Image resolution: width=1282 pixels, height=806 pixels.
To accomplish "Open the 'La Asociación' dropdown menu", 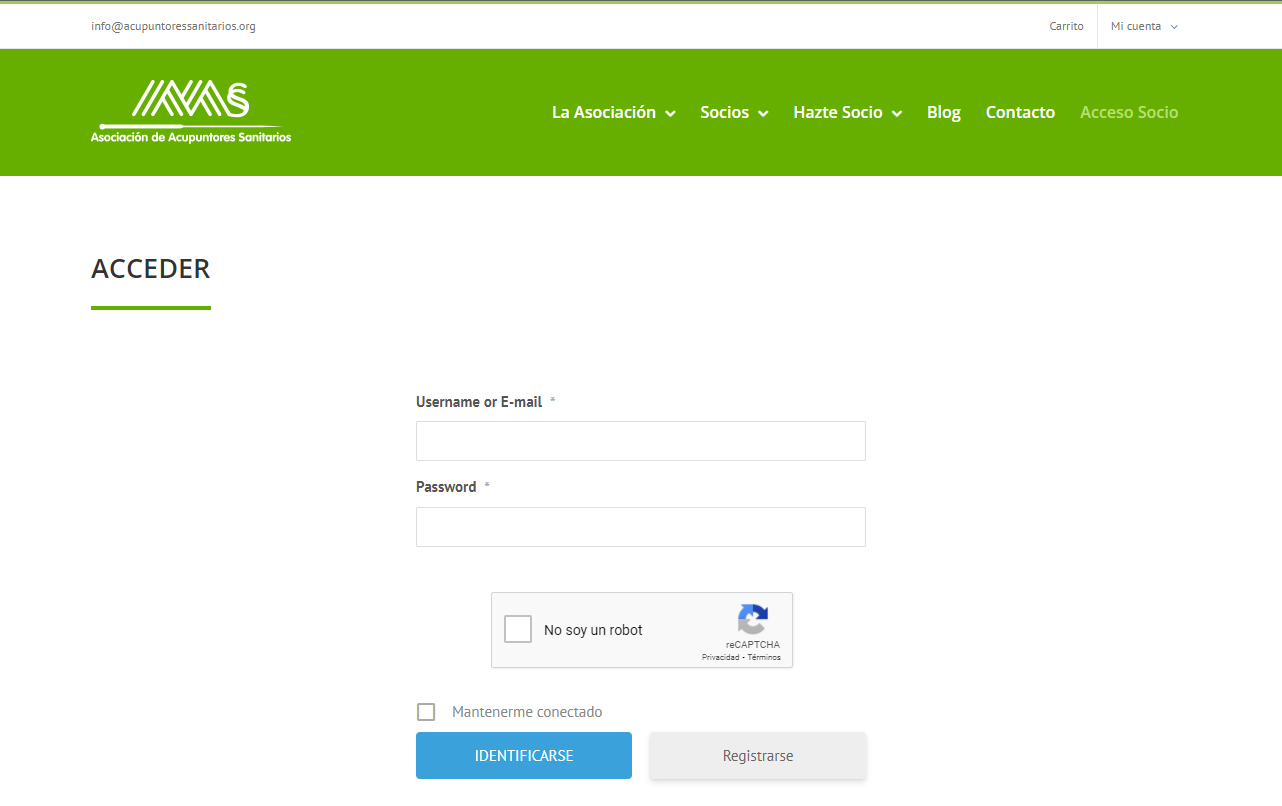I will click(613, 112).
